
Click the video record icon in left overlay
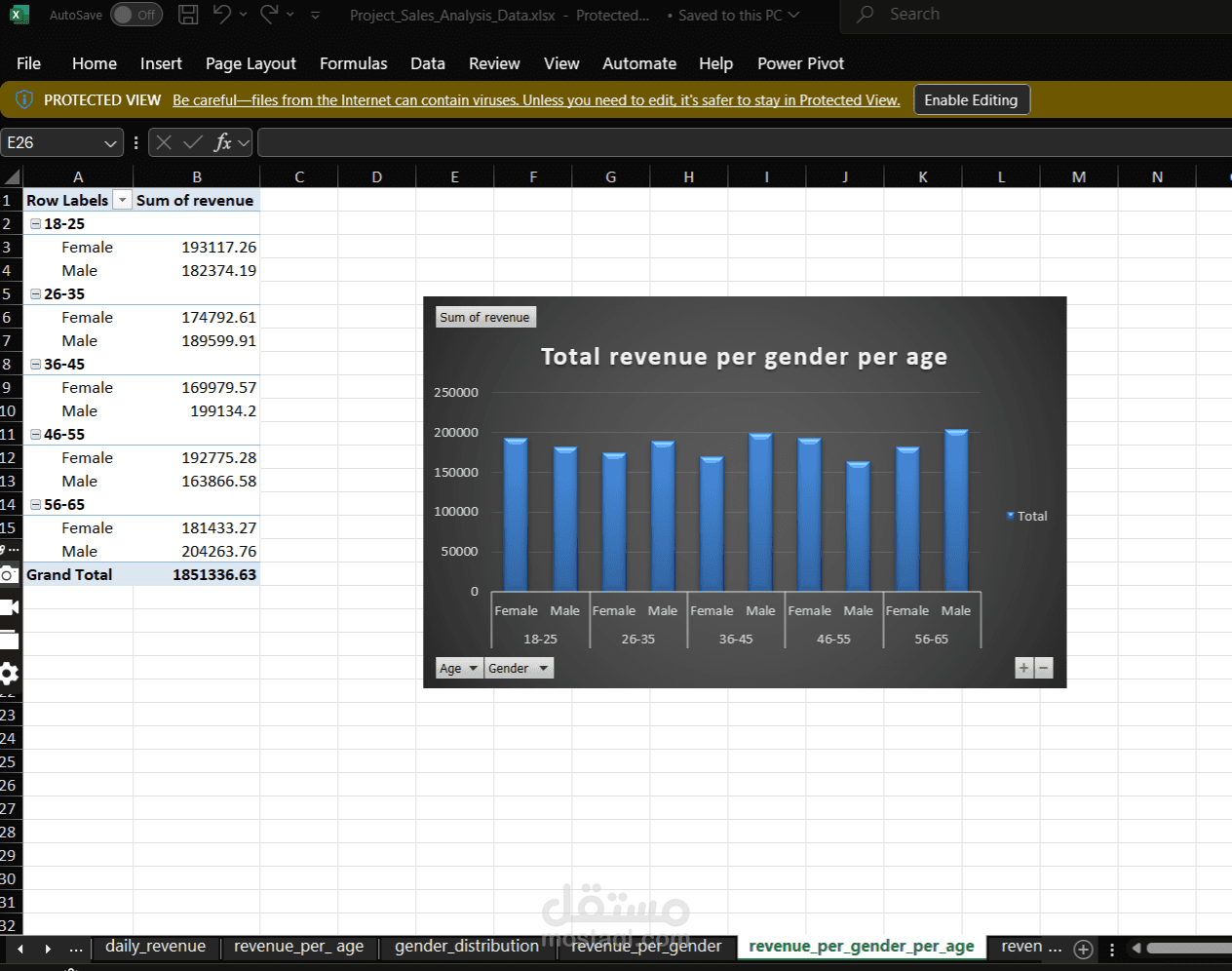[x=9, y=607]
